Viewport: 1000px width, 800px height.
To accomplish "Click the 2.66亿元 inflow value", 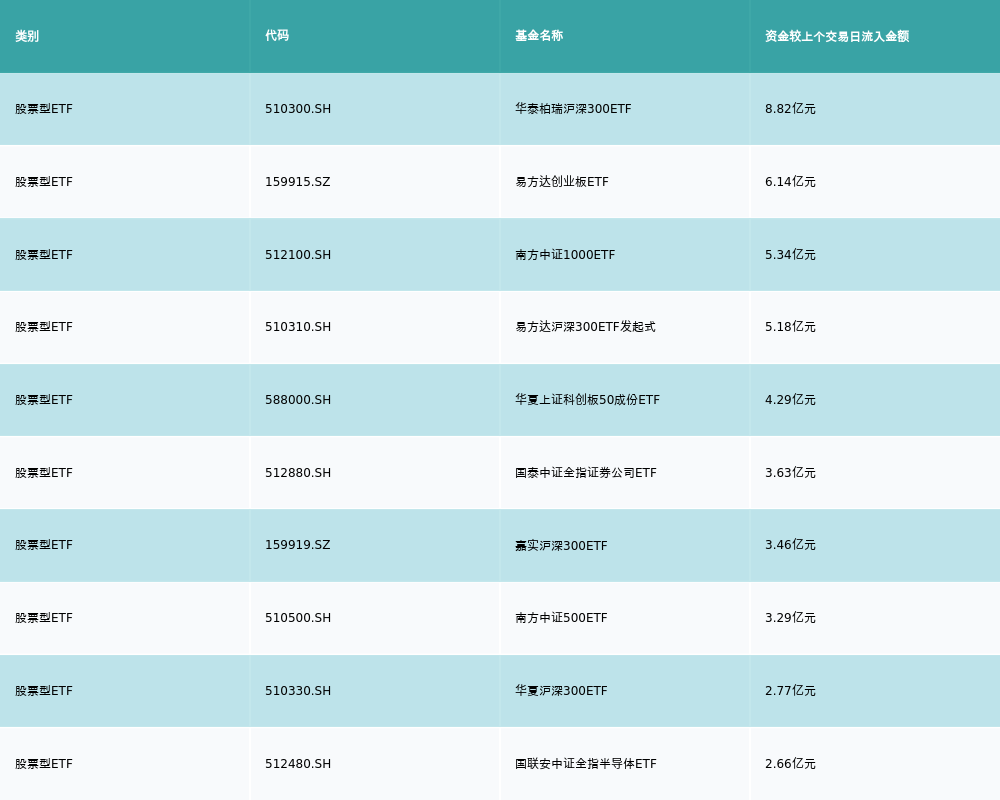I will pos(790,764).
